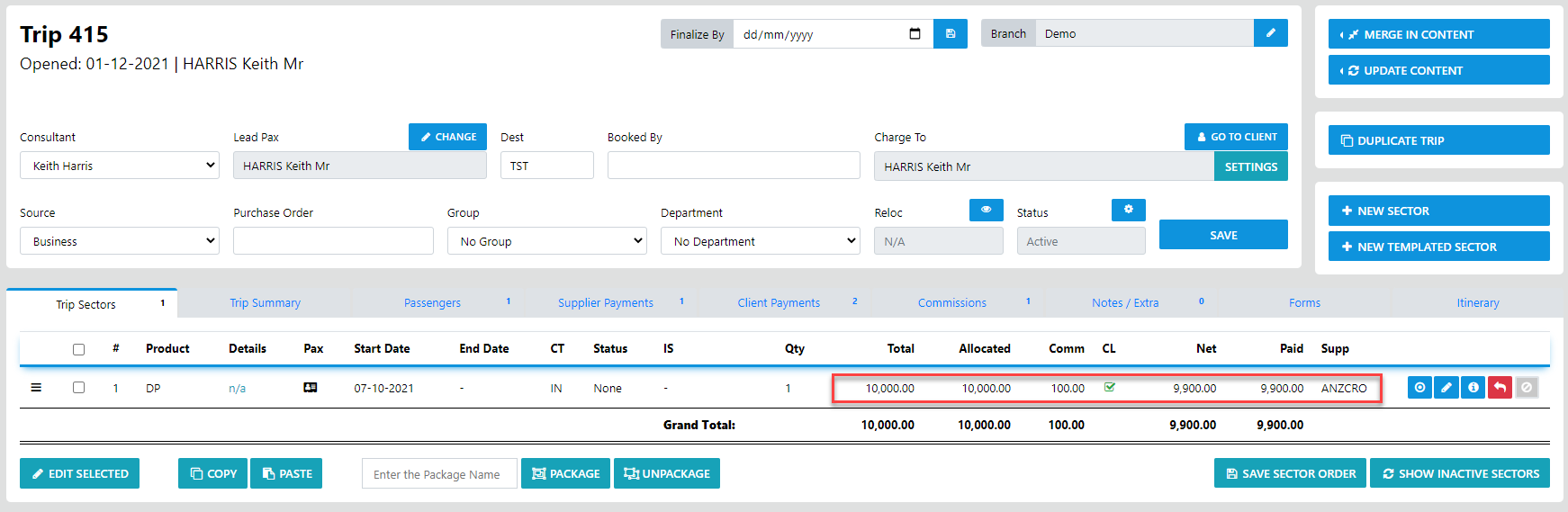1568x512 pixels.
Task: Switch to the Trip Summary tab
Action: click(x=265, y=303)
